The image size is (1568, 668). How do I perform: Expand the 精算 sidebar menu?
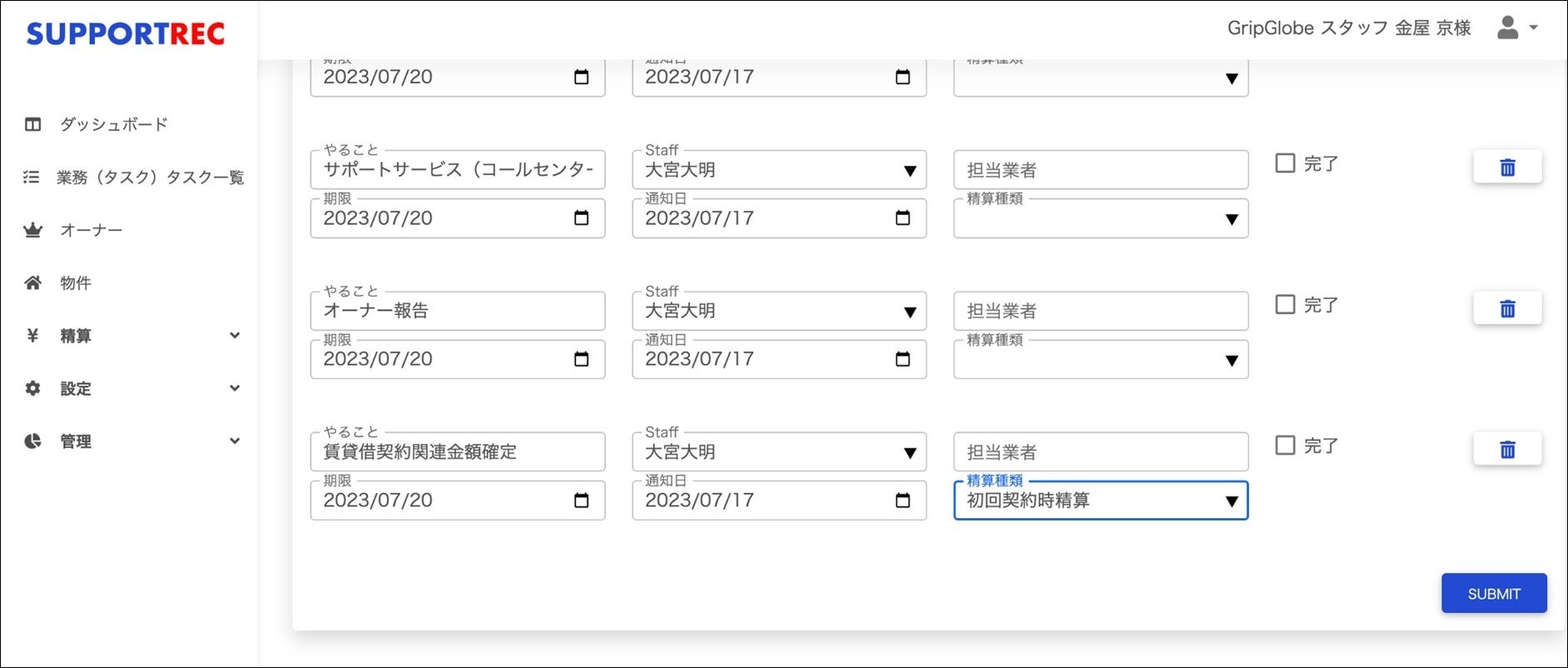tap(133, 336)
